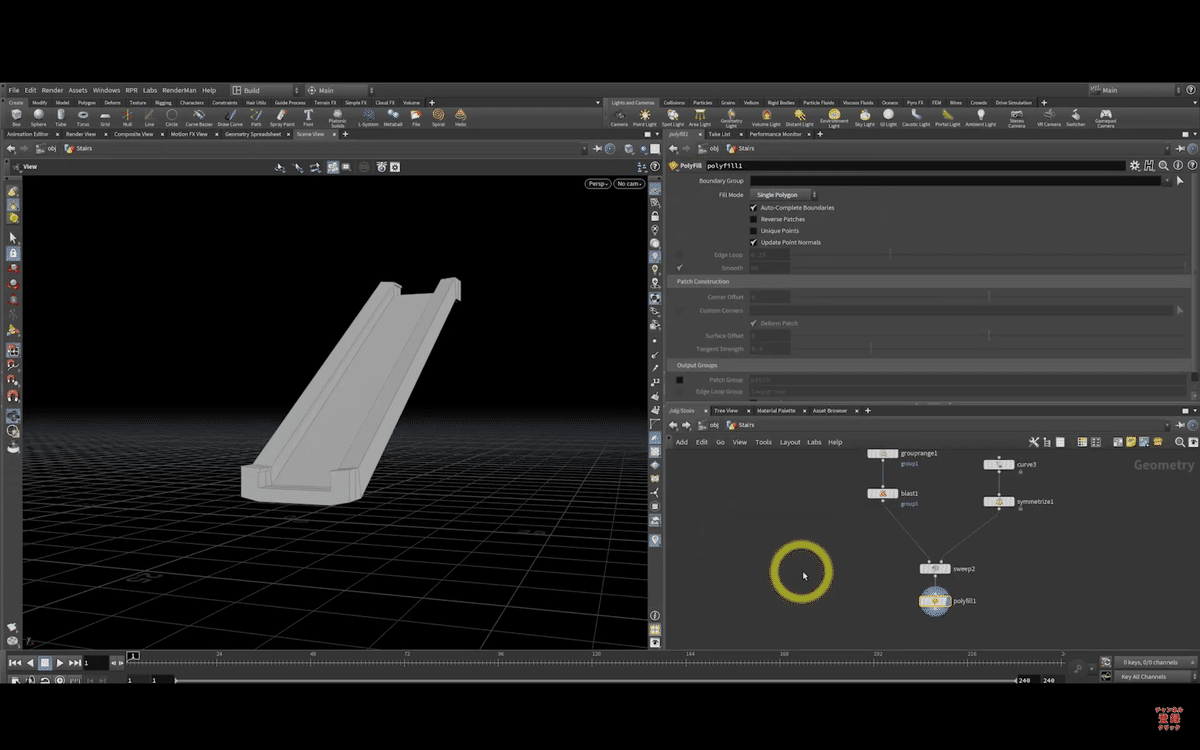1200x750 pixels.
Task: Add a Camera from the lights shelf
Action: (x=619, y=117)
